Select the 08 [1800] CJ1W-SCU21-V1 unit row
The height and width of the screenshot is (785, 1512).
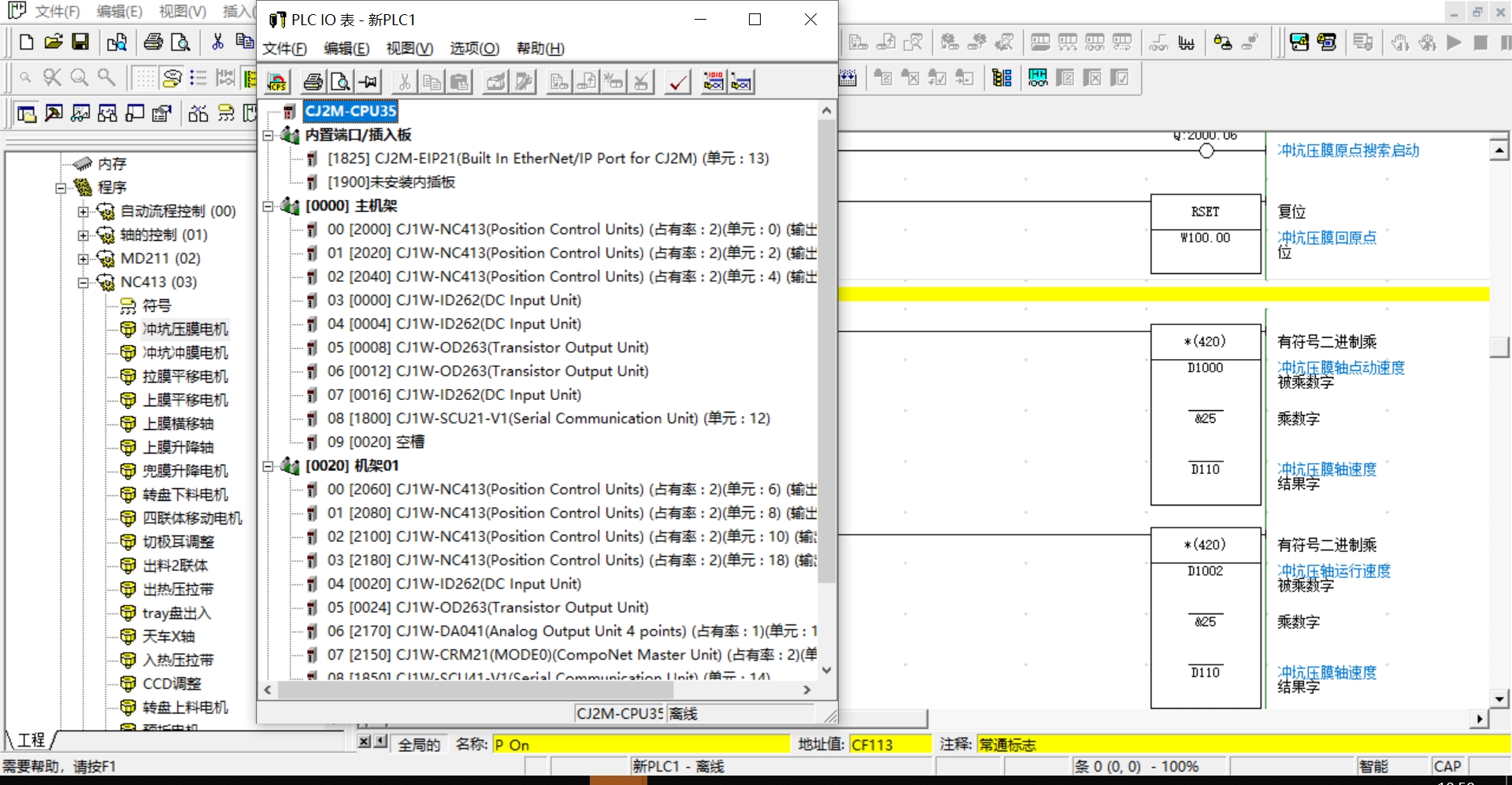[x=549, y=419]
